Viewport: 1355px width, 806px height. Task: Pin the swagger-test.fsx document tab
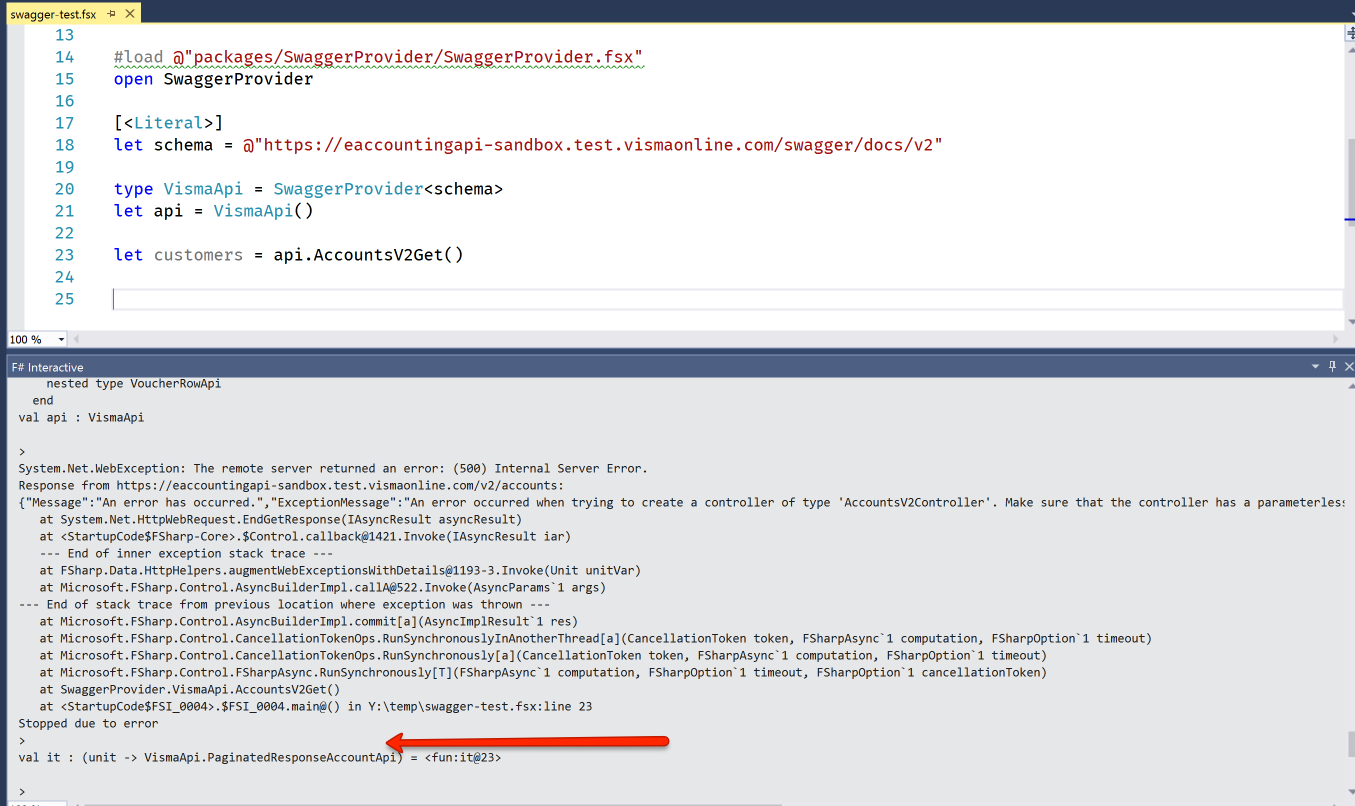[113, 15]
